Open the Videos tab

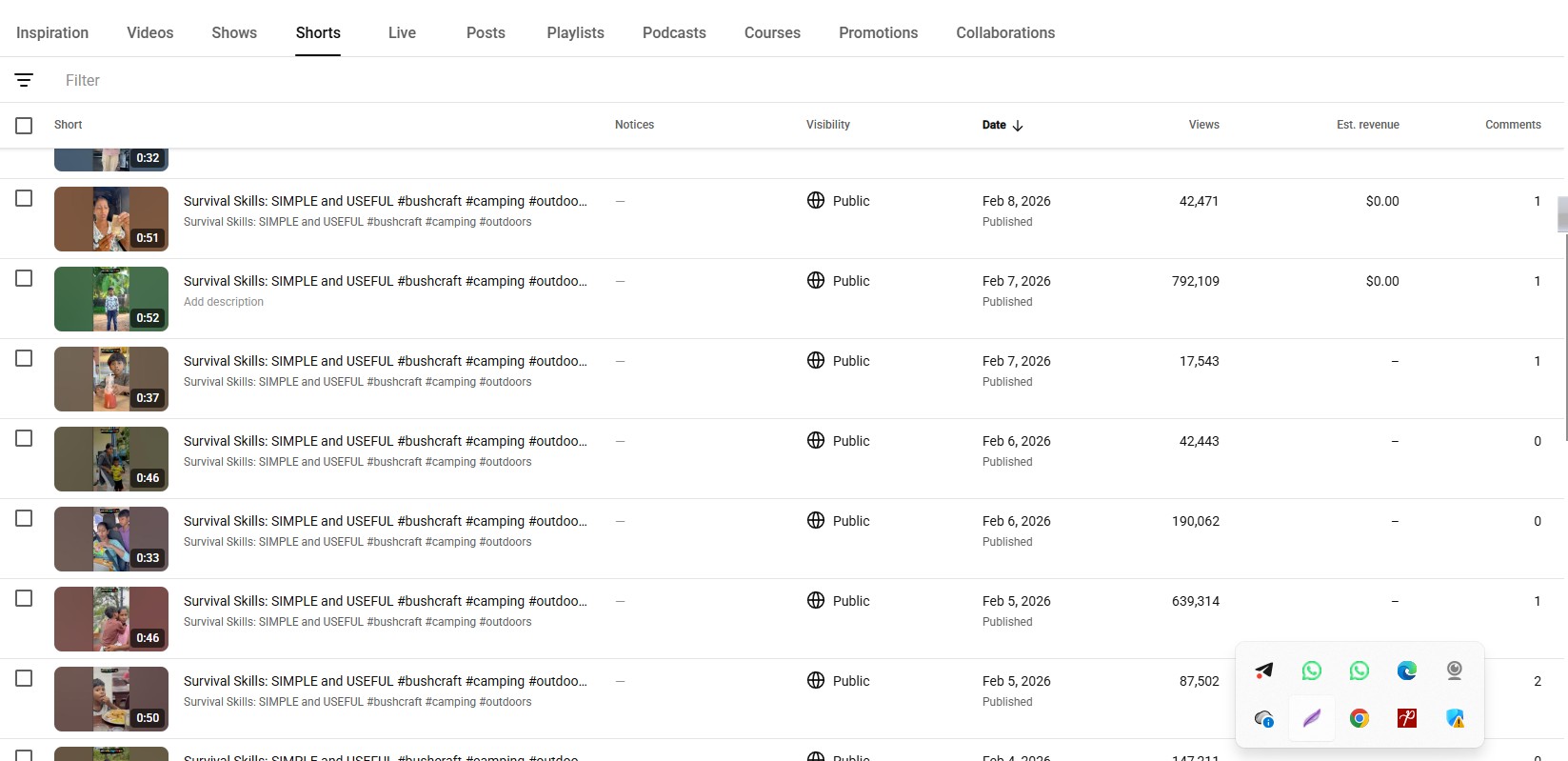pyautogui.click(x=150, y=32)
